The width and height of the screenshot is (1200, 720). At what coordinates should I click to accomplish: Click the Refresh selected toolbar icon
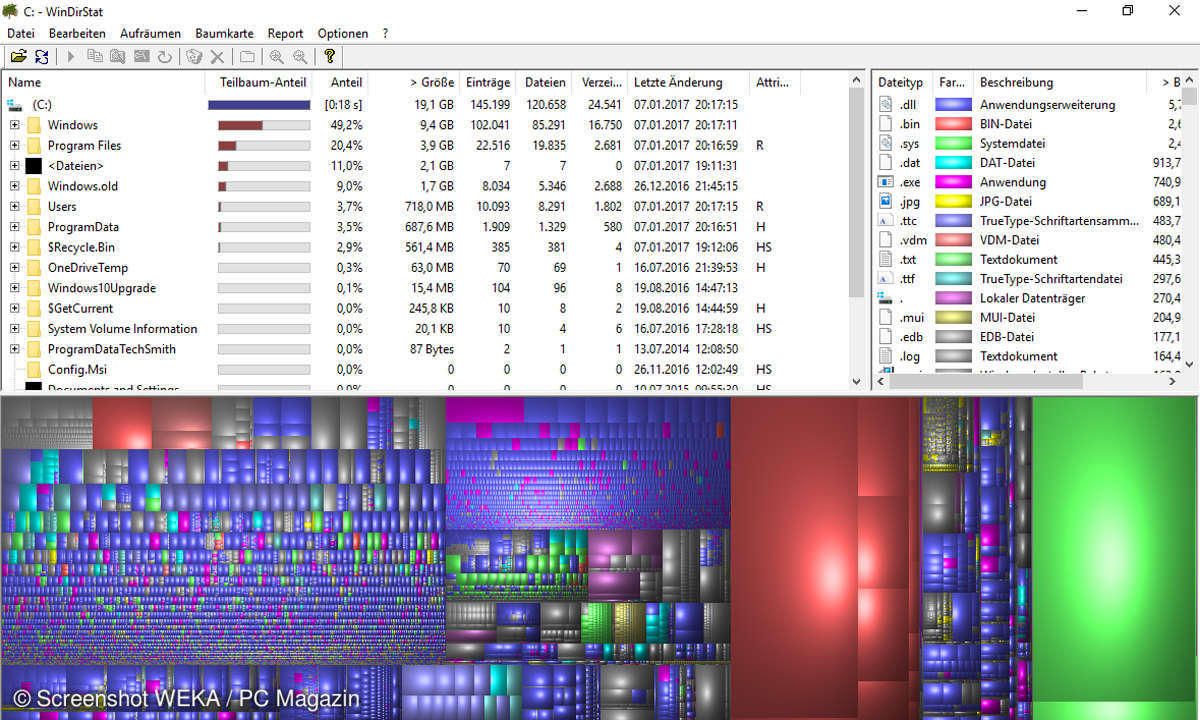coord(164,57)
